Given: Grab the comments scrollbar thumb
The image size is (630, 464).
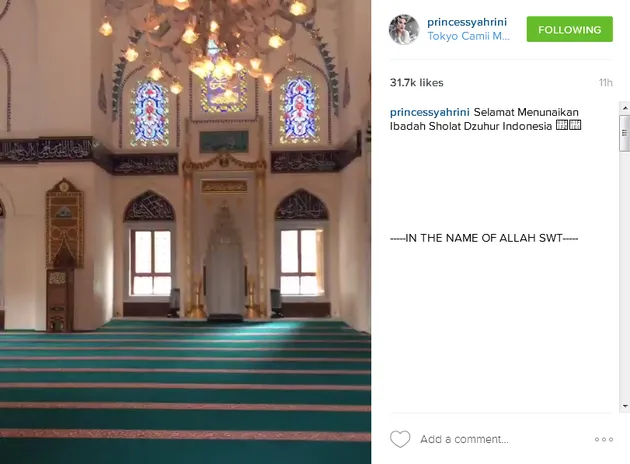Looking at the screenshot, I should 625,133.
